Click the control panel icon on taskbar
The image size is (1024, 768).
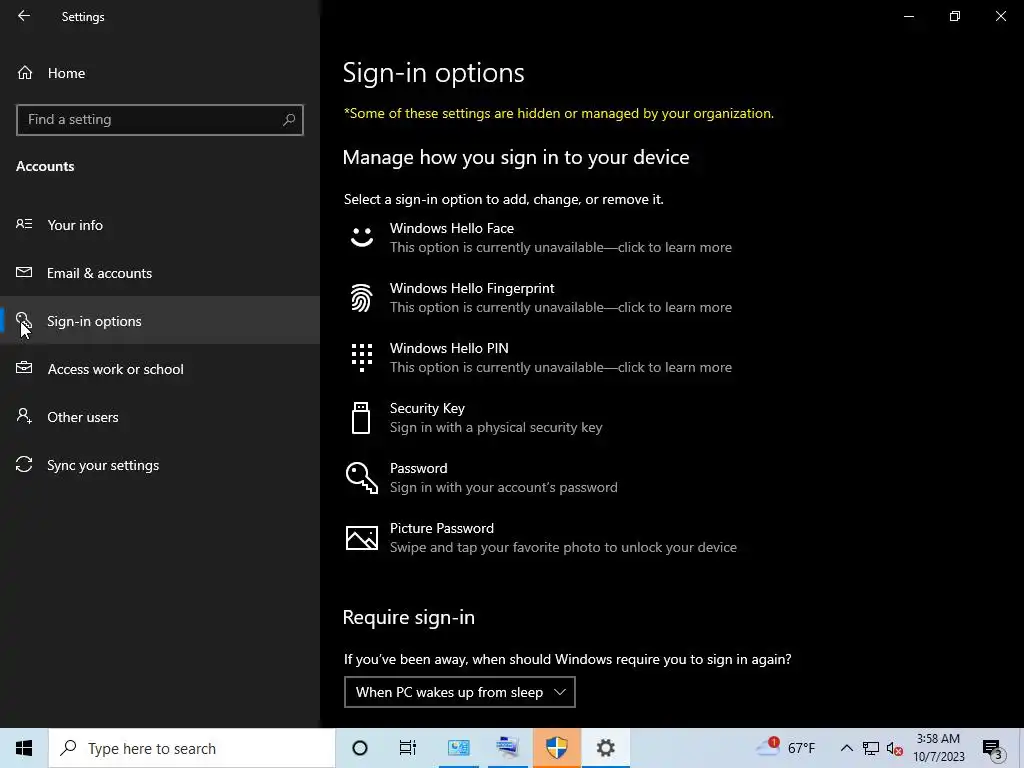pyautogui.click(x=458, y=748)
